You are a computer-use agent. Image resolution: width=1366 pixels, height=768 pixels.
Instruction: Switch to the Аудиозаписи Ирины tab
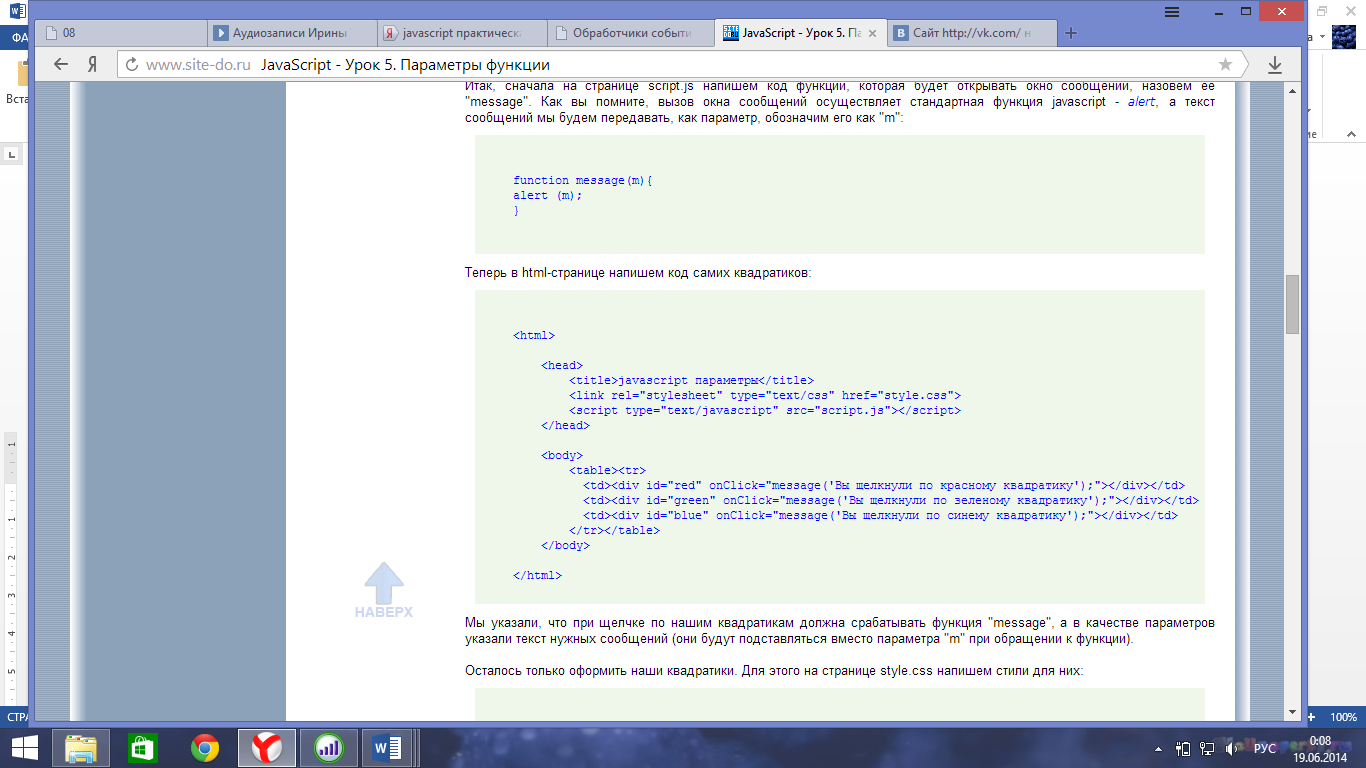[290, 33]
